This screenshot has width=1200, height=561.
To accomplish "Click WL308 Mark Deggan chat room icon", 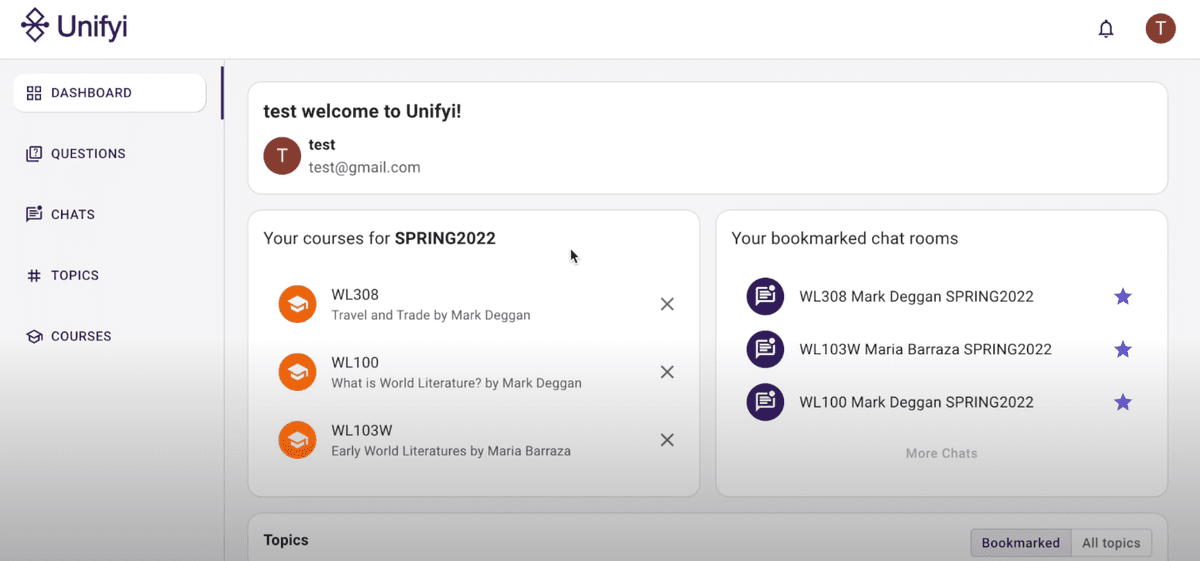I will tap(765, 296).
